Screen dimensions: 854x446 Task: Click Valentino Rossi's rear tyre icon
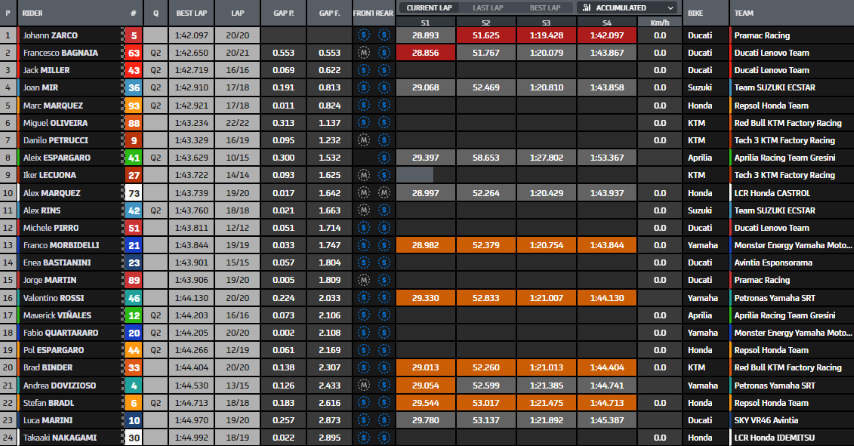pyautogui.click(x=382, y=297)
